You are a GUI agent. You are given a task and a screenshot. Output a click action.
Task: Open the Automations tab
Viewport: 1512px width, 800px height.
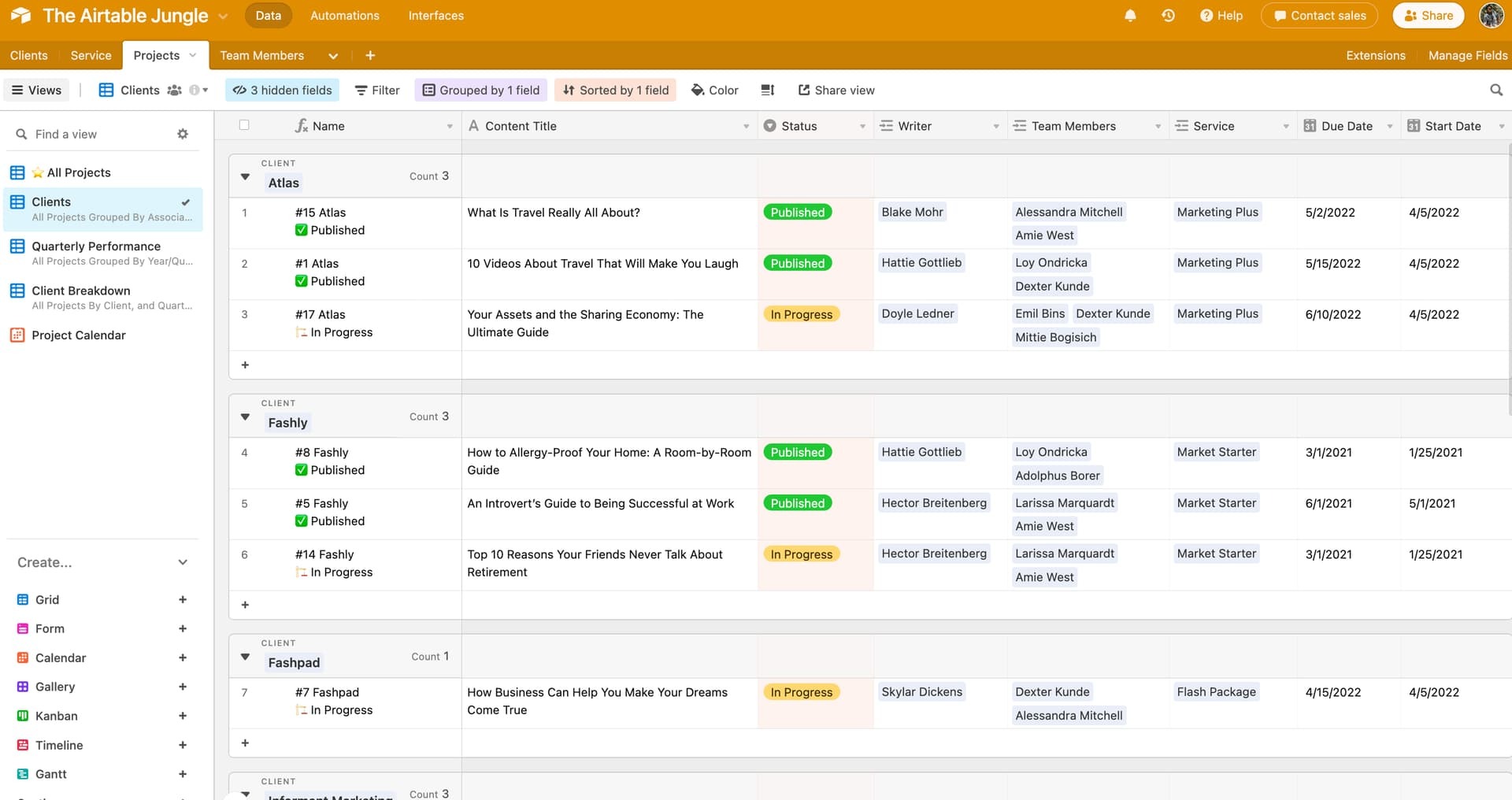(x=345, y=16)
